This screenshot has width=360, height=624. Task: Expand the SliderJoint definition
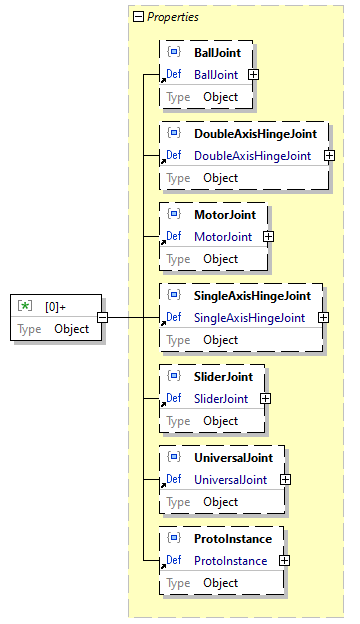coord(265,398)
